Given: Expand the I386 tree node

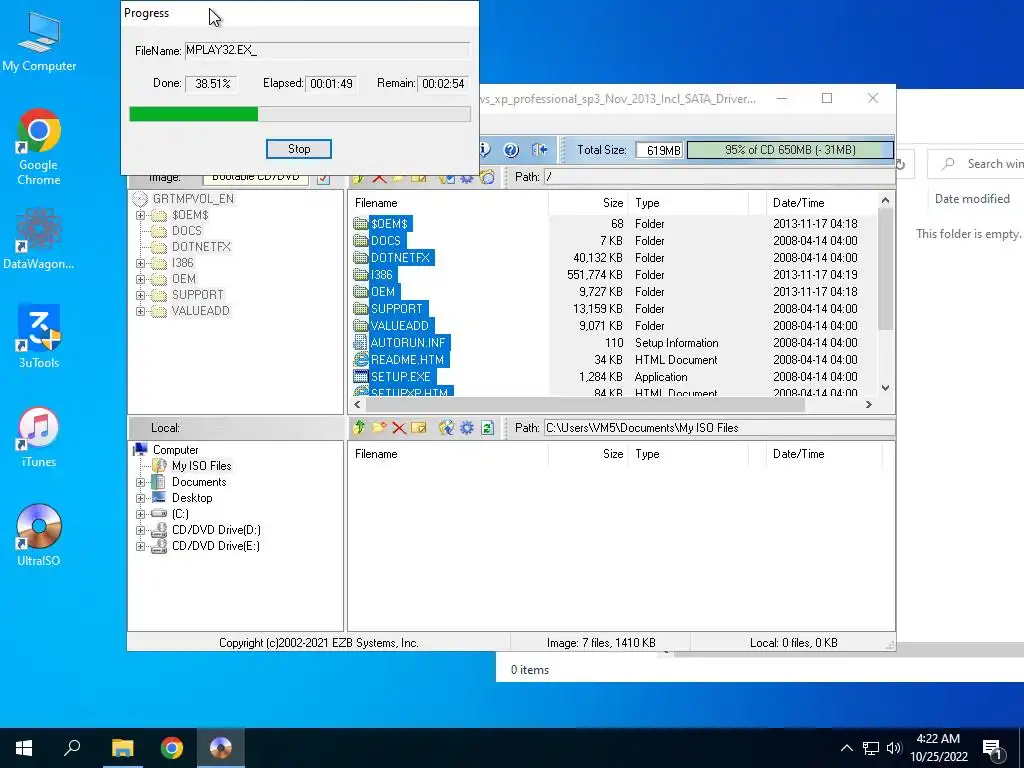Looking at the screenshot, I should click(x=140, y=263).
